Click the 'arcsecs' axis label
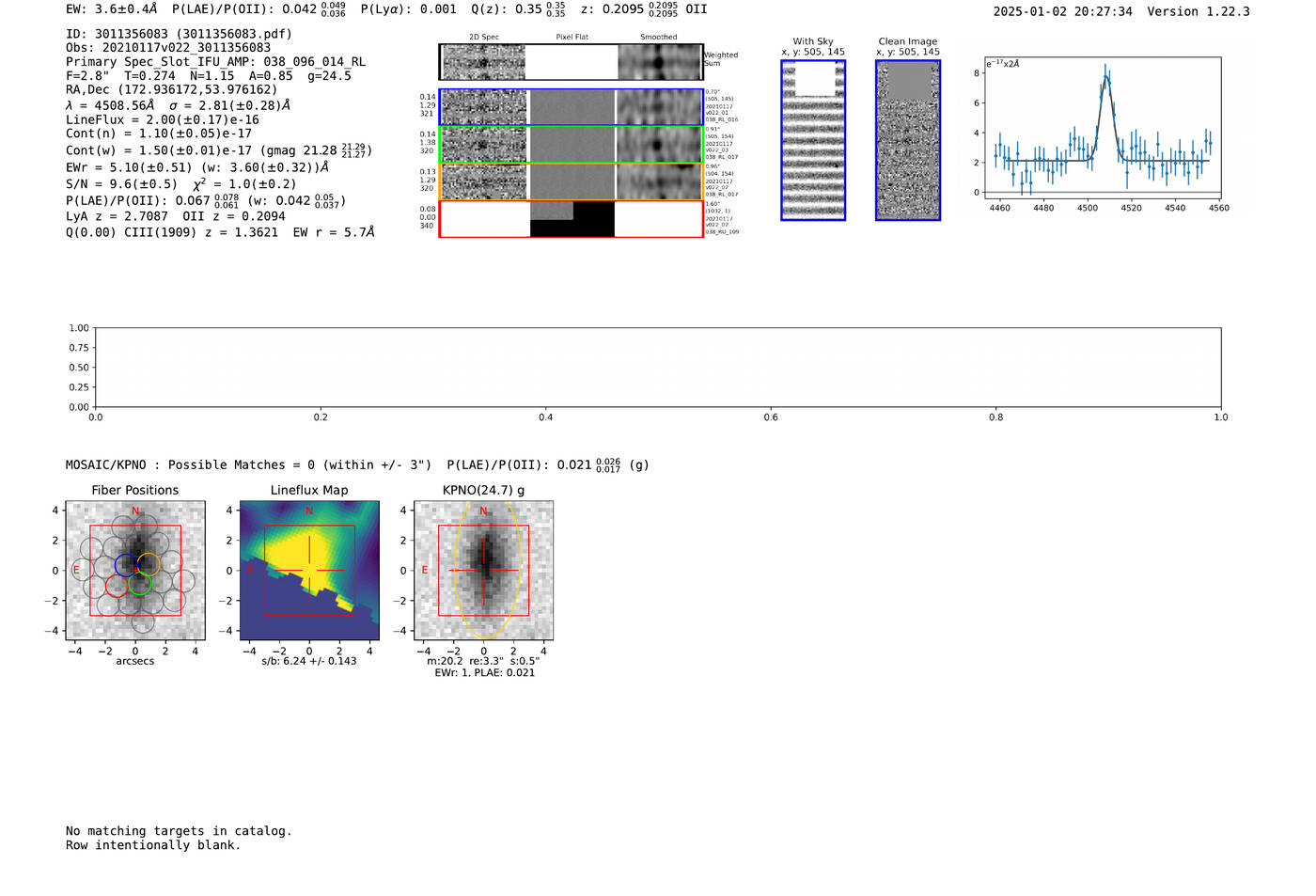Viewport: 1316px width, 896px height. 135,661
